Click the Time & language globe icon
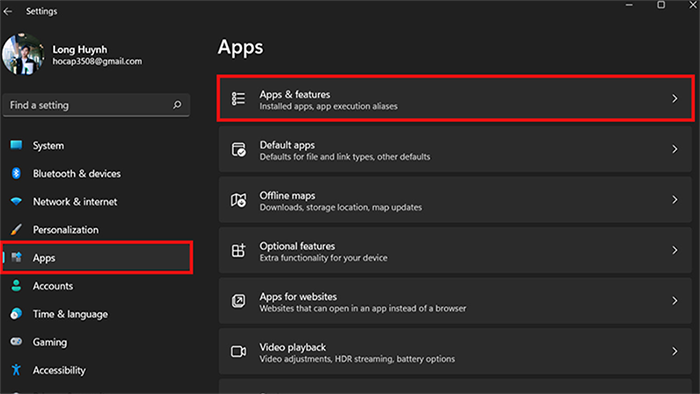This screenshot has height=394, width=700. pos(17,314)
